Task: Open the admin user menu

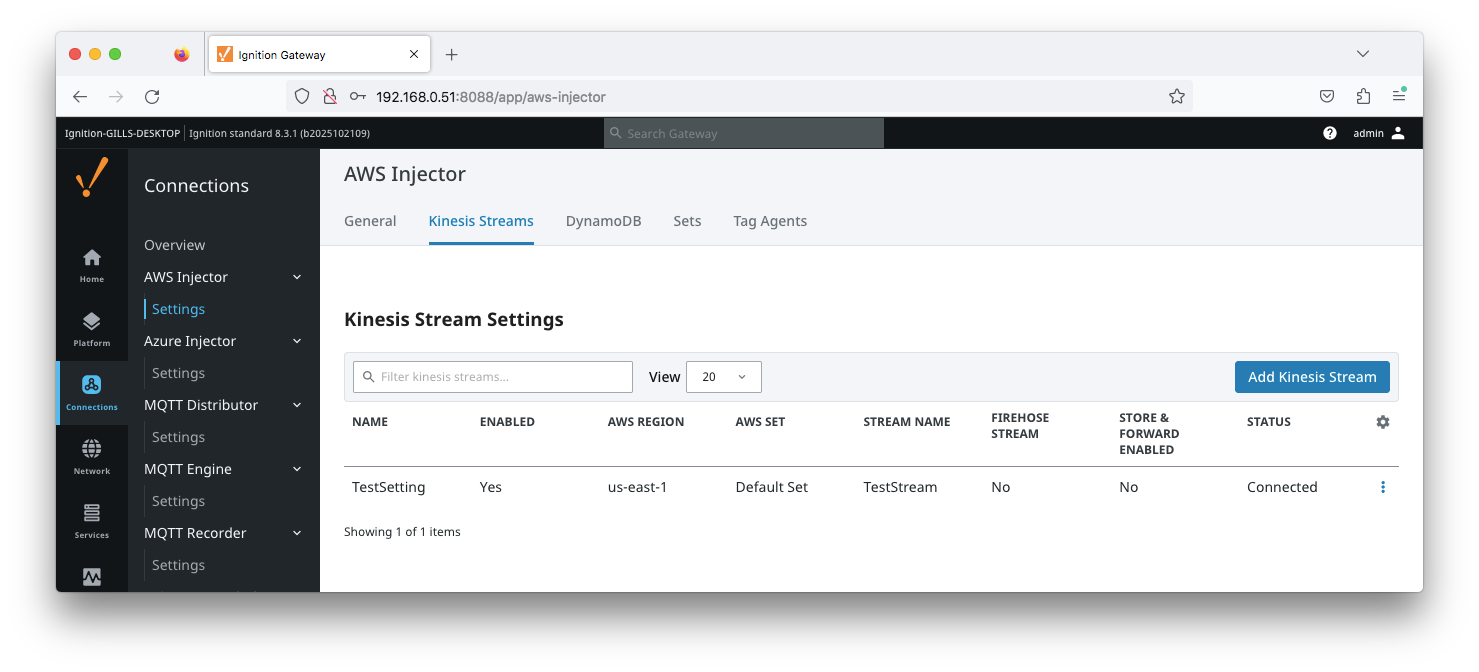Action: 1379,133
